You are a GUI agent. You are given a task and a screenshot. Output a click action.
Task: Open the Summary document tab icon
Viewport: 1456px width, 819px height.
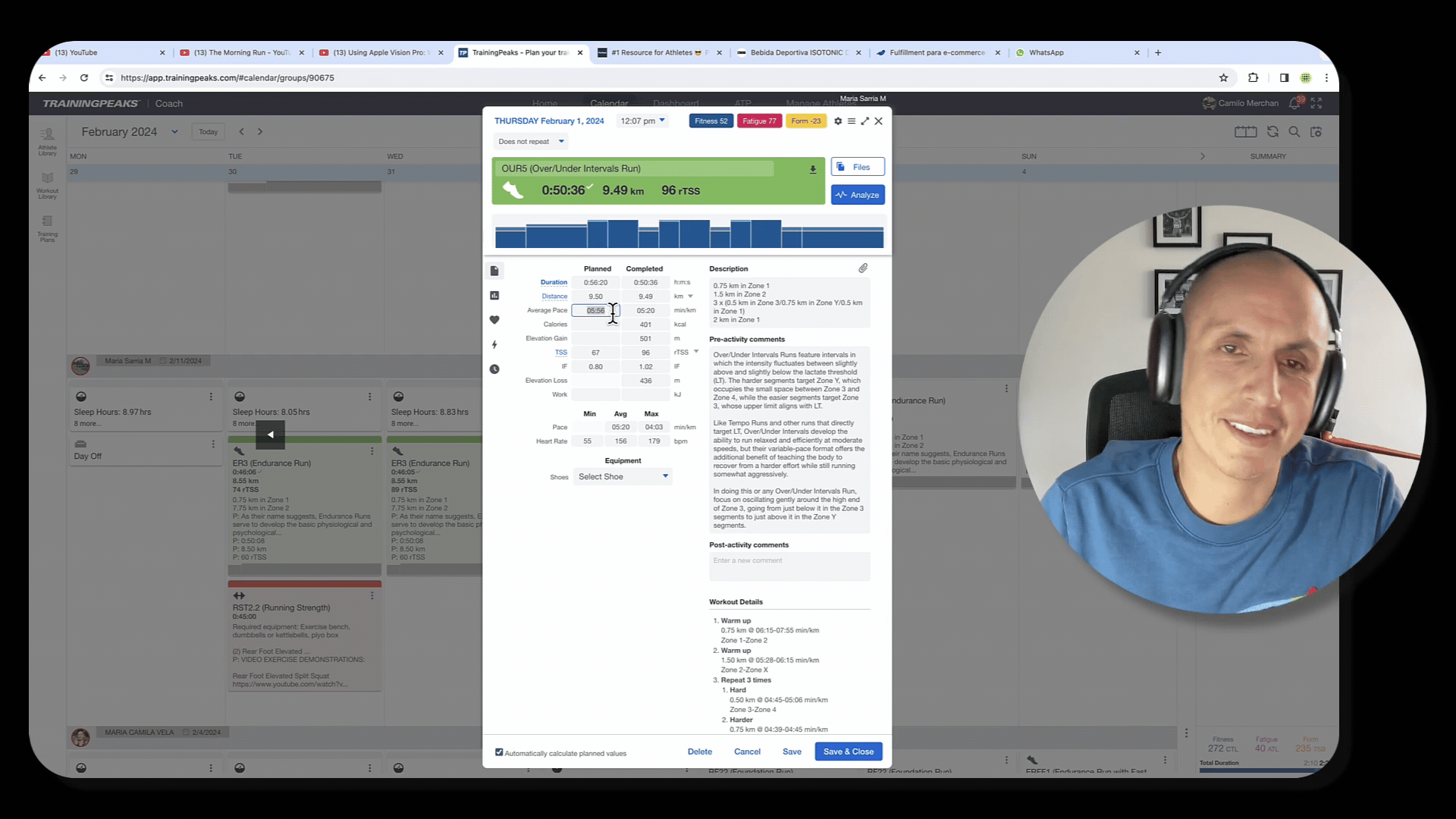[494, 271]
